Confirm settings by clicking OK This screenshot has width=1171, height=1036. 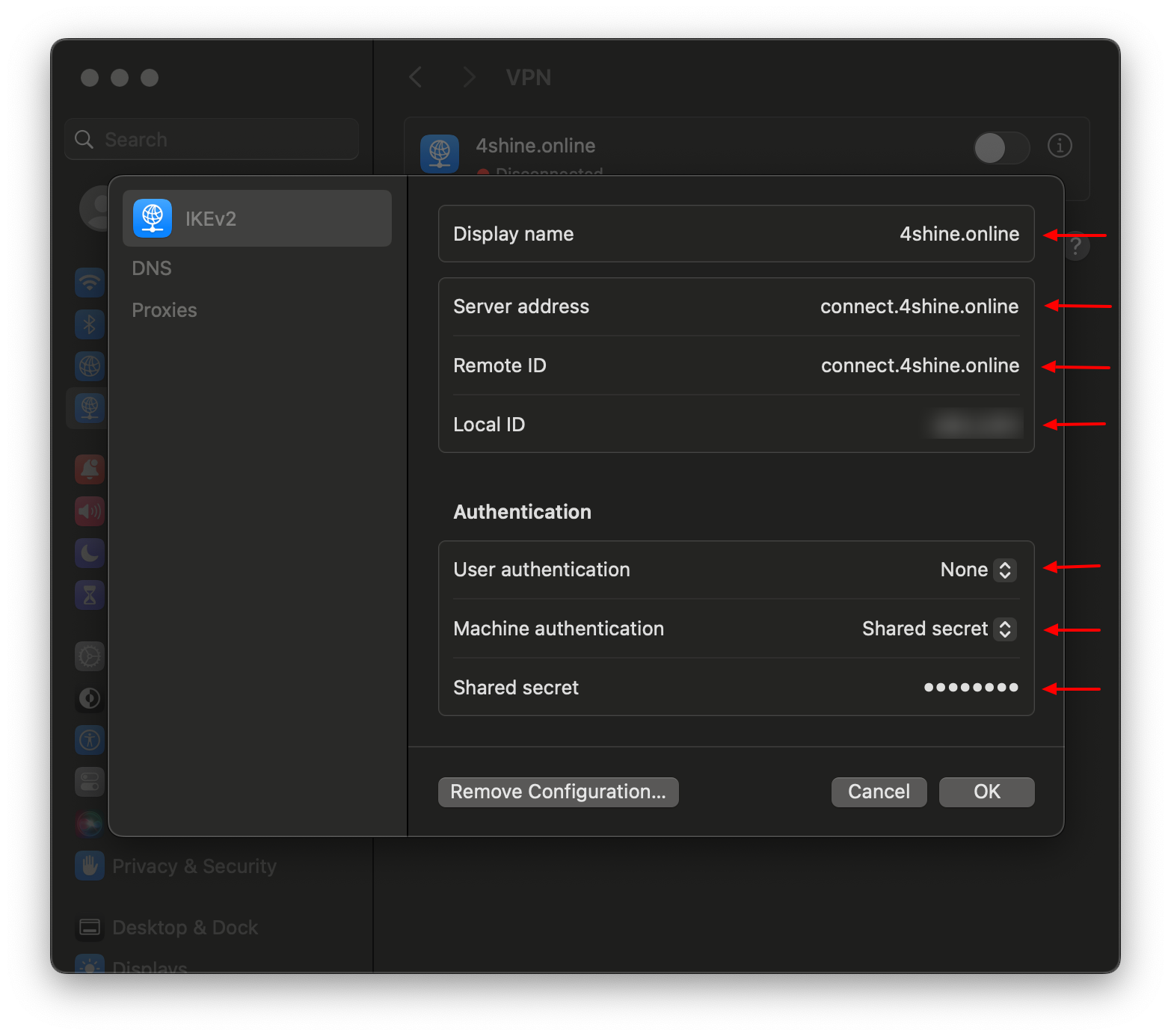click(x=986, y=792)
